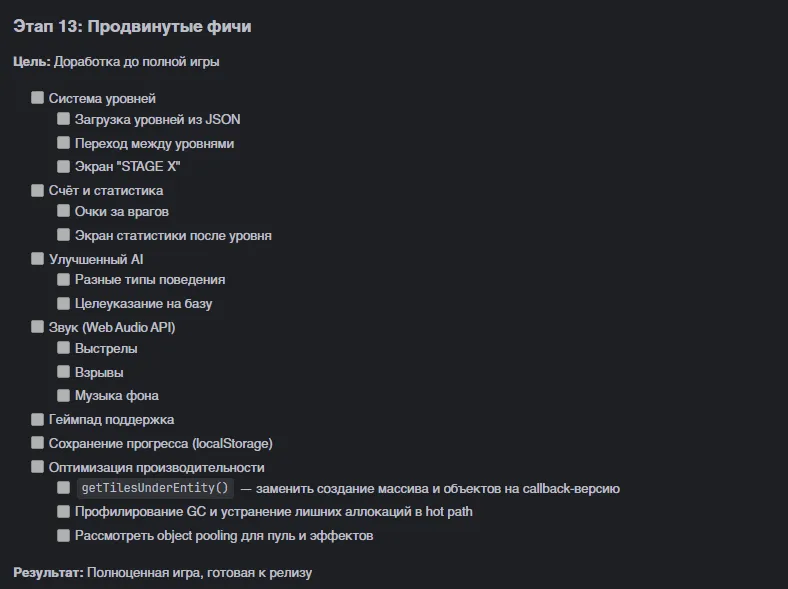Check the "Система уровней" checkbox

pyautogui.click(x=38, y=98)
